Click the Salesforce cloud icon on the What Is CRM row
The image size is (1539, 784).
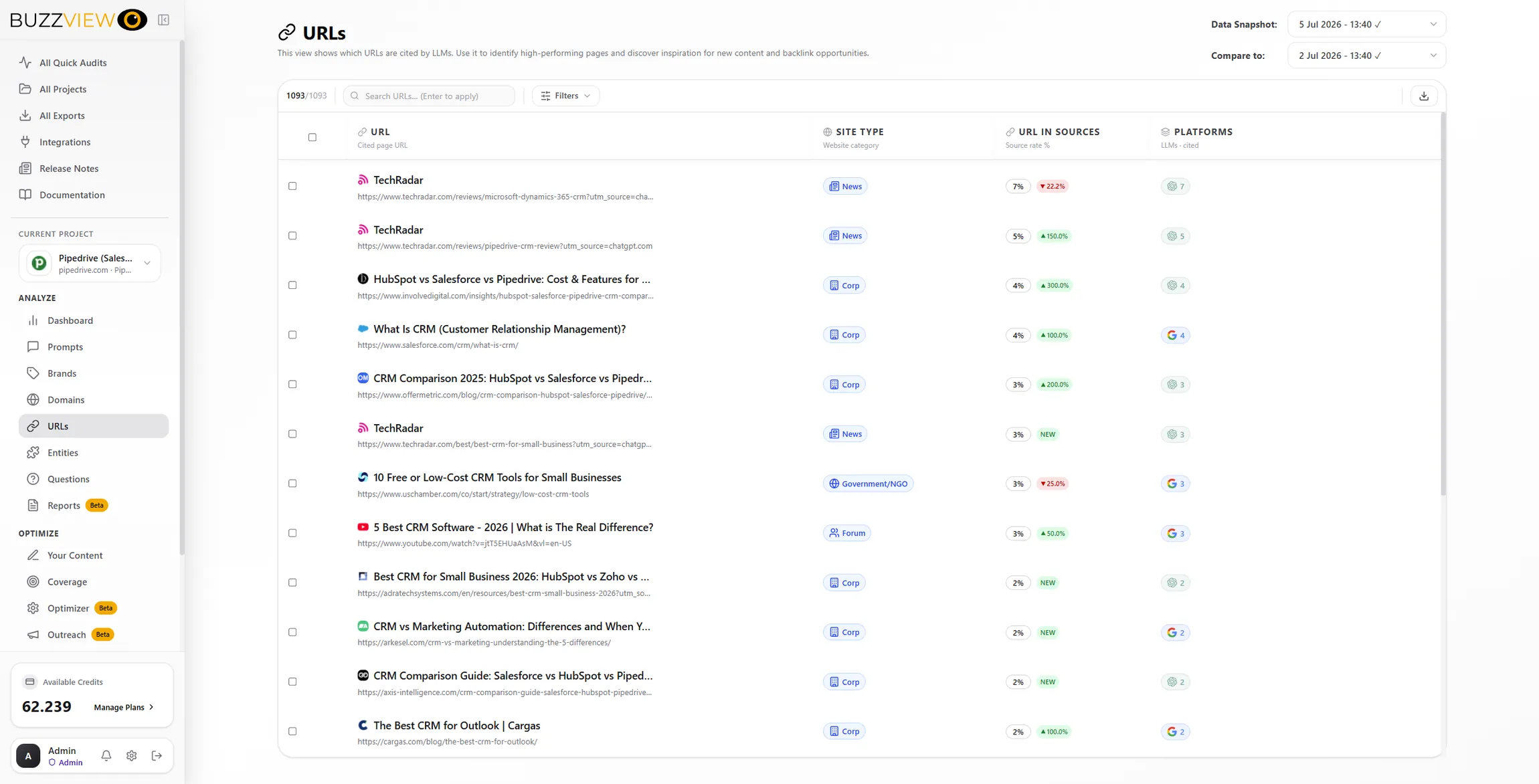point(363,328)
